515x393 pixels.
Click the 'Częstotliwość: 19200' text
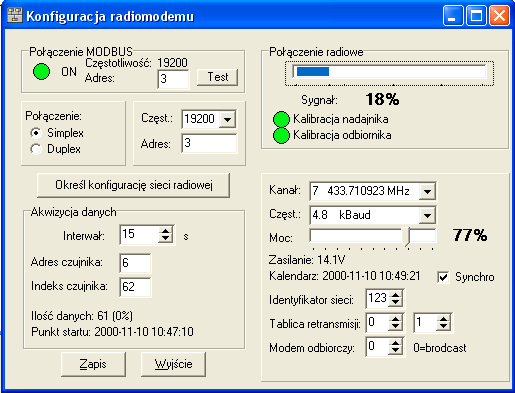(x=137, y=63)
